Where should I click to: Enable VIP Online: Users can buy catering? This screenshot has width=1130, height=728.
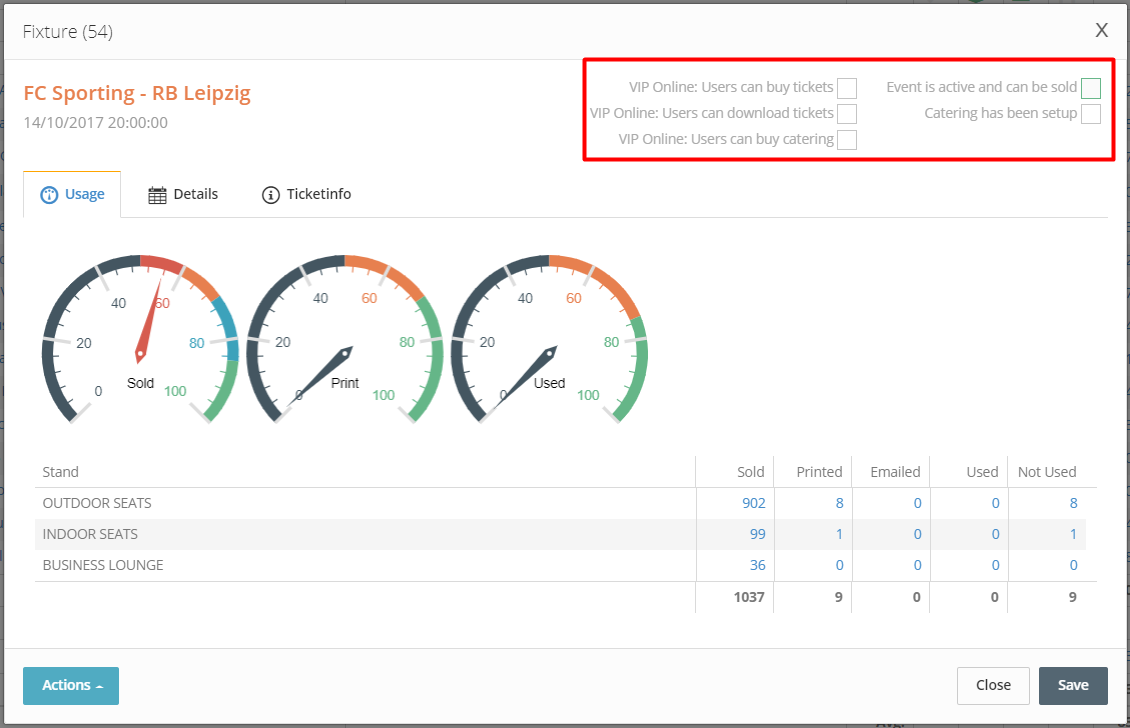847,139
